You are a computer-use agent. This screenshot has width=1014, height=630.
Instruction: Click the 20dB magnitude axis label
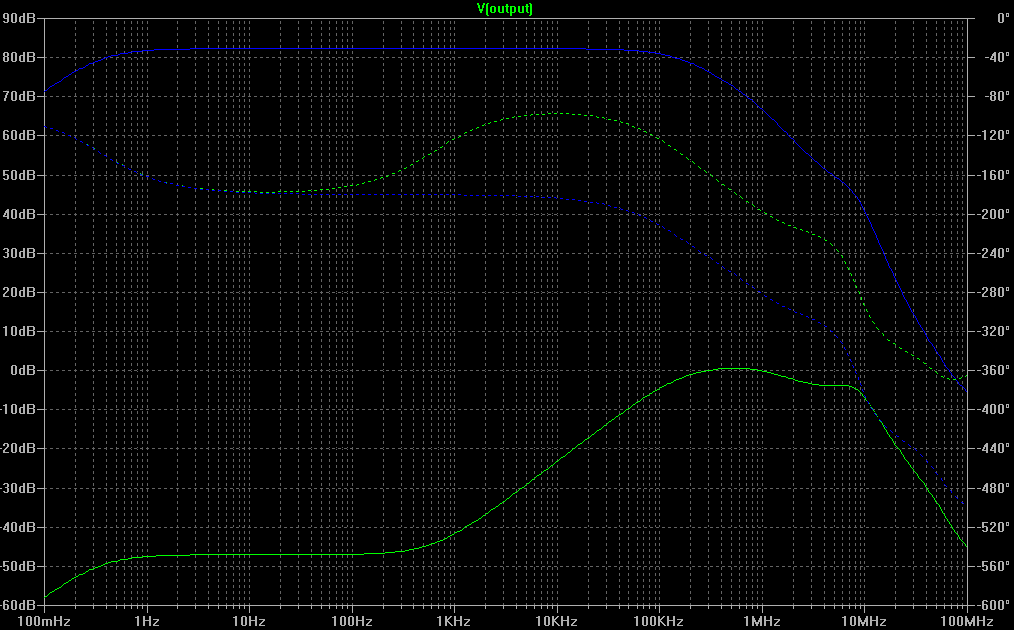[19, 292]
